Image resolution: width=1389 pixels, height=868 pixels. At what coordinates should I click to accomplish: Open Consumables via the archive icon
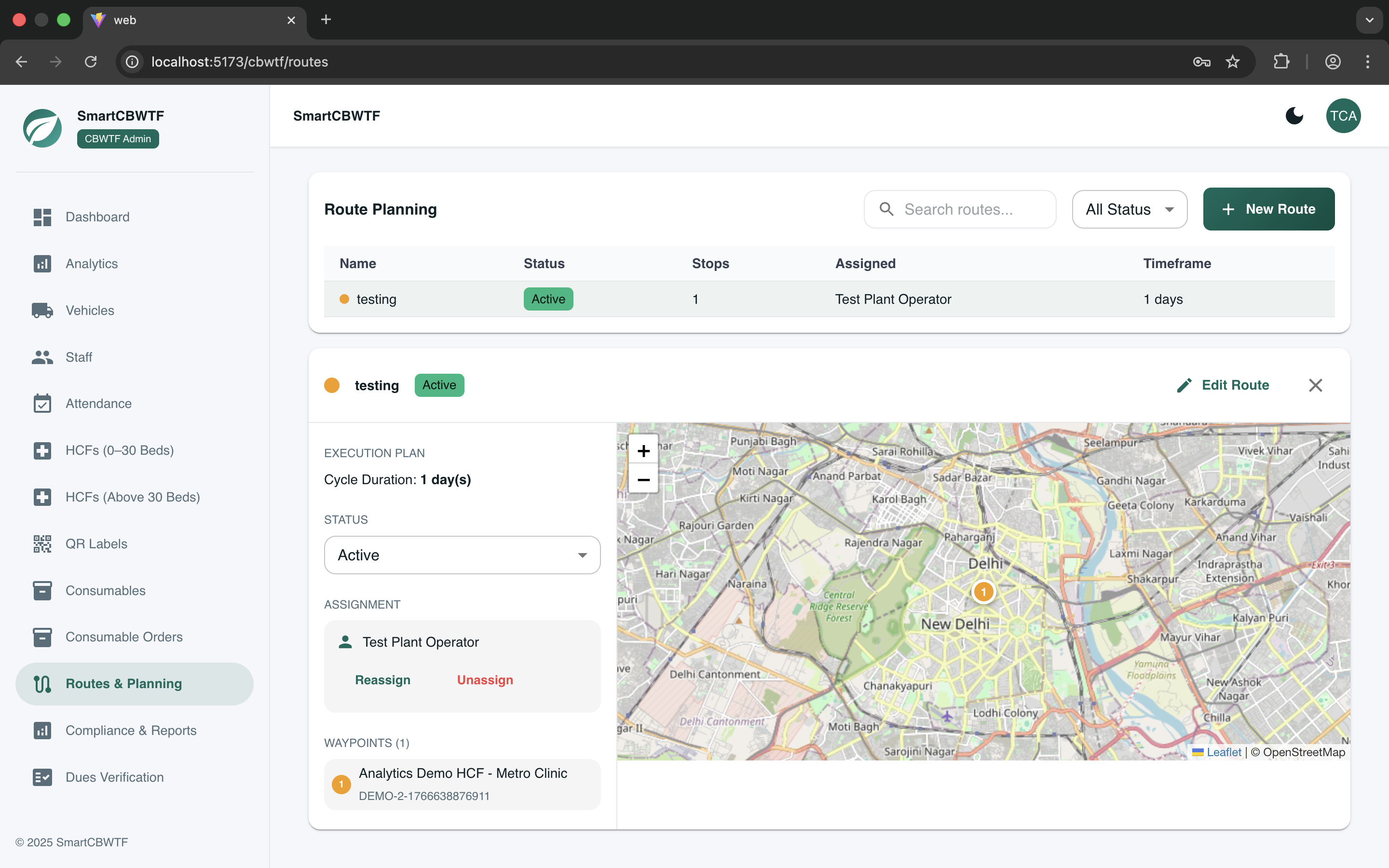(x=42, y=590)
